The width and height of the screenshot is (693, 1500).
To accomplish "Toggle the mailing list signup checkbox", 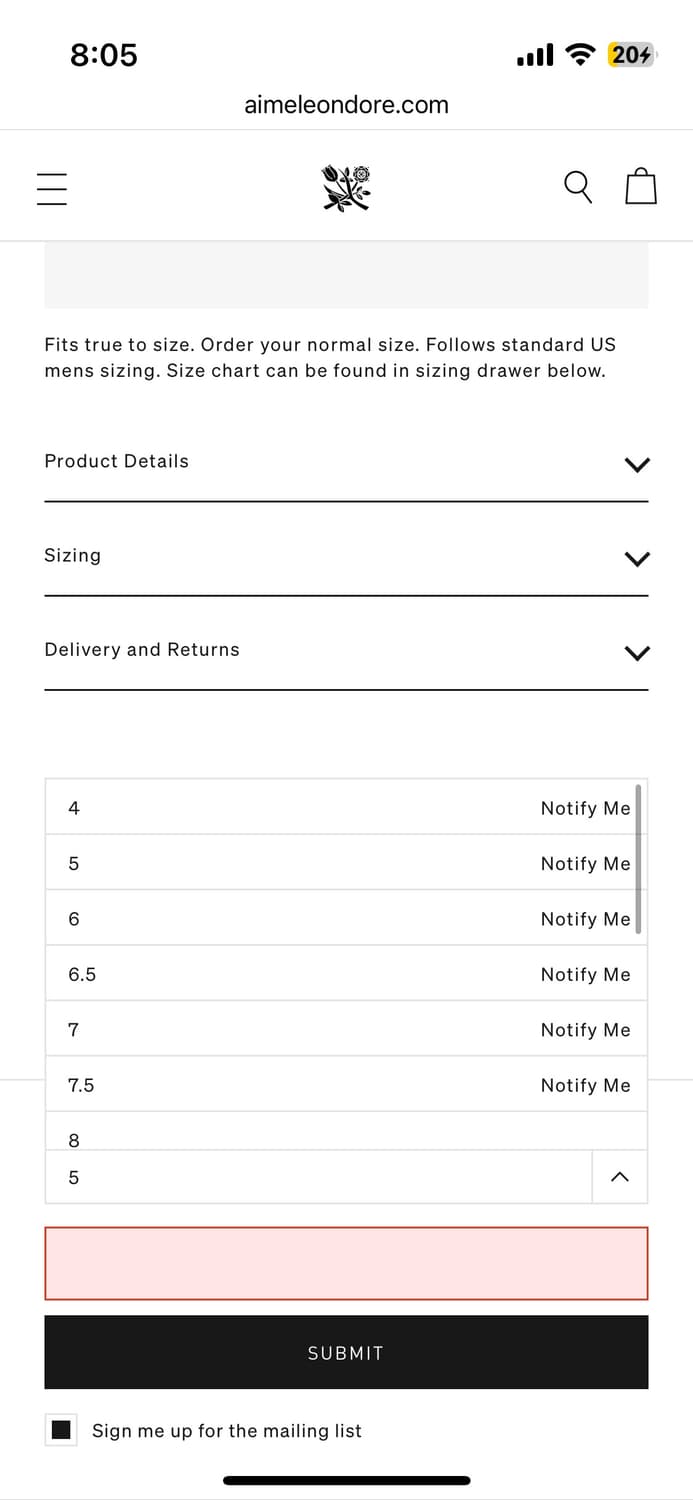I will (62, 1430).
